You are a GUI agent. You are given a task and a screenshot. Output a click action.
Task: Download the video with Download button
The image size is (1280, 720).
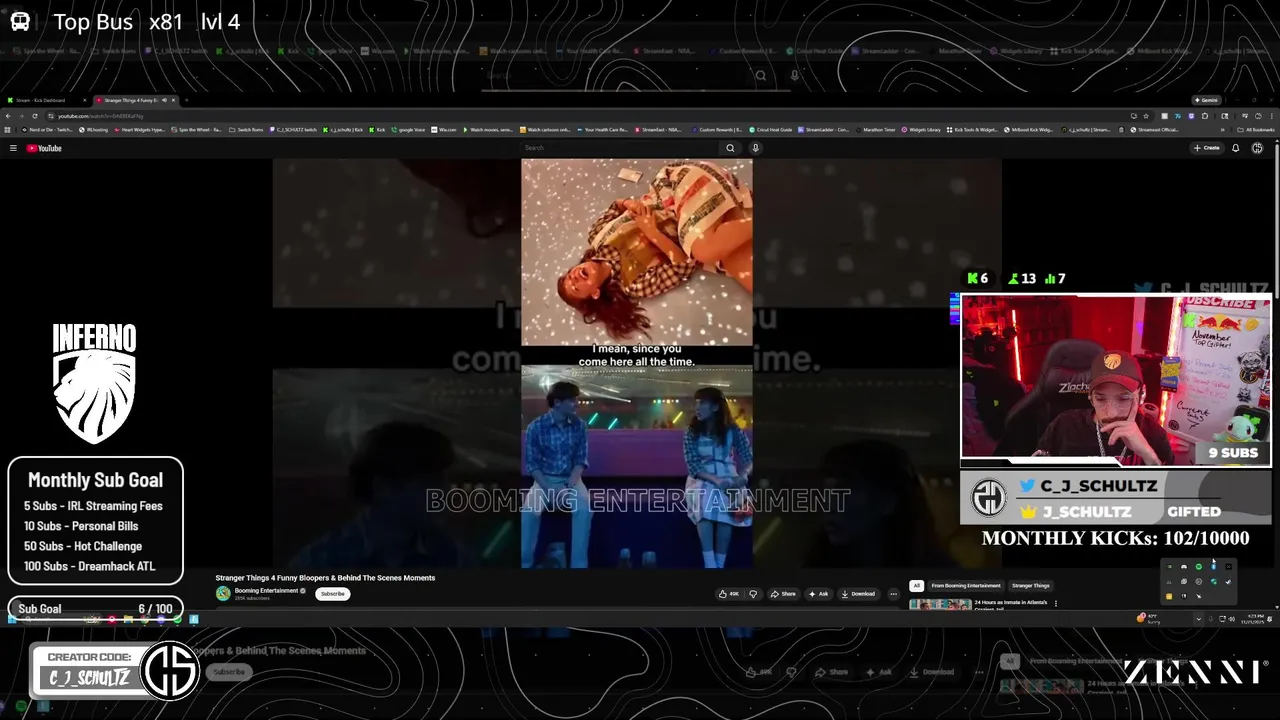(858, 593)
